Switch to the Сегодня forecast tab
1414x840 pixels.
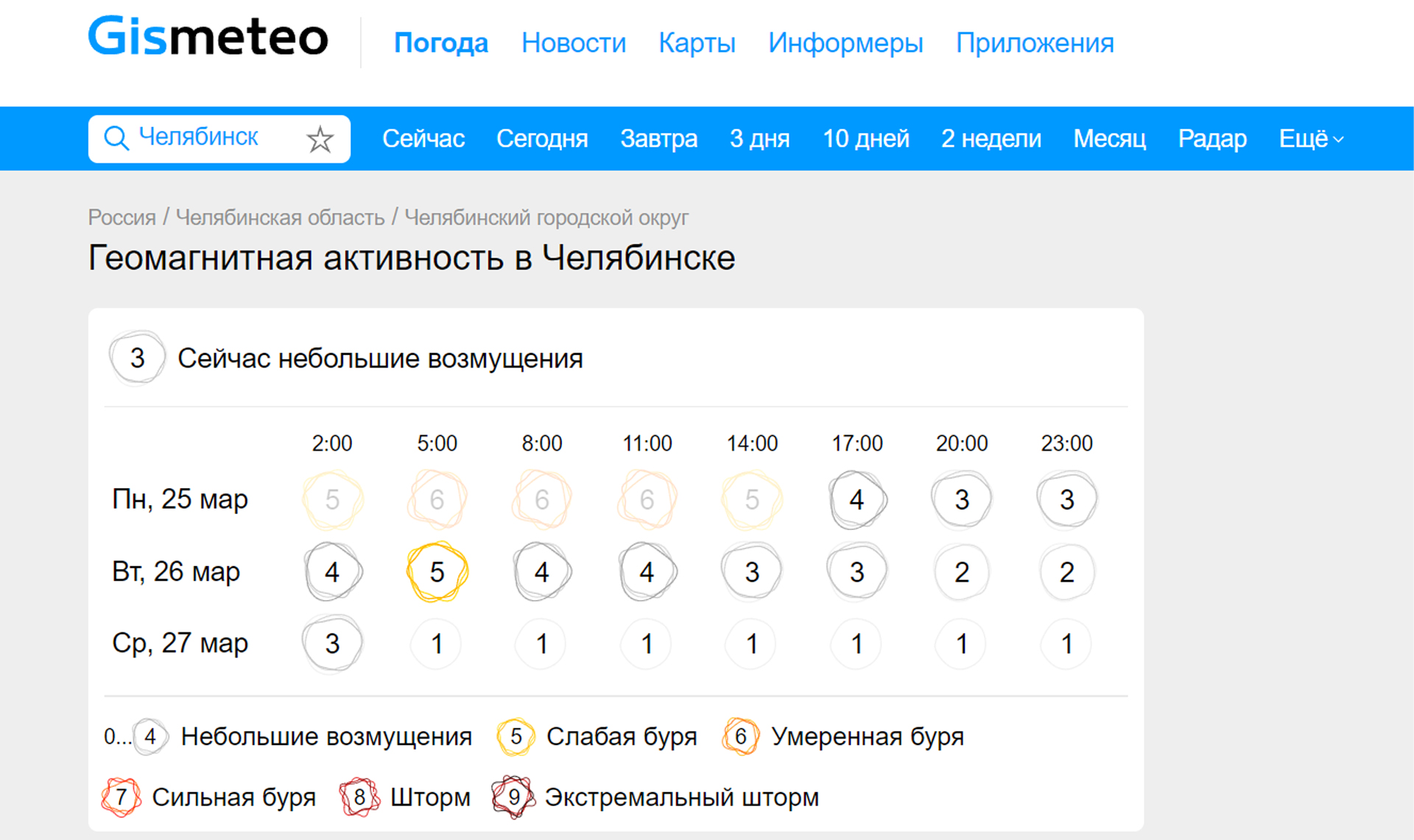[x=542, y=138]
